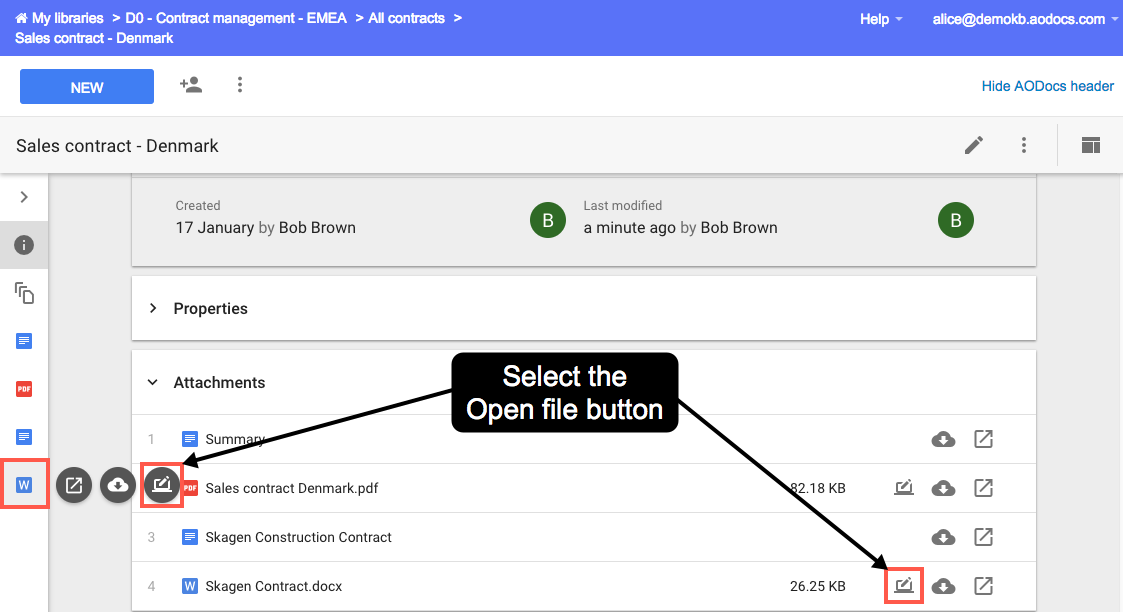Select the second Google Doc sidebar icon

[24, 437]
